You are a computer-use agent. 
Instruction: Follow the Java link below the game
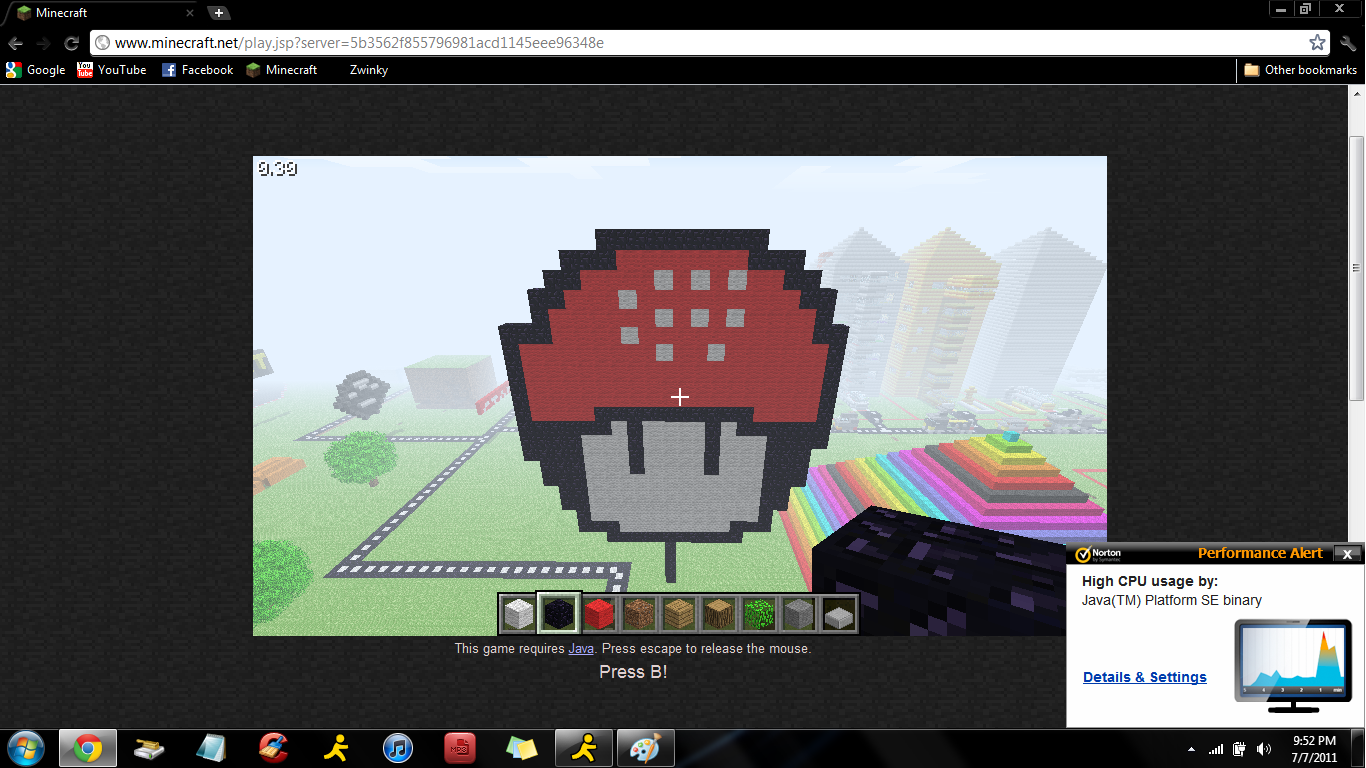[581, 648]
